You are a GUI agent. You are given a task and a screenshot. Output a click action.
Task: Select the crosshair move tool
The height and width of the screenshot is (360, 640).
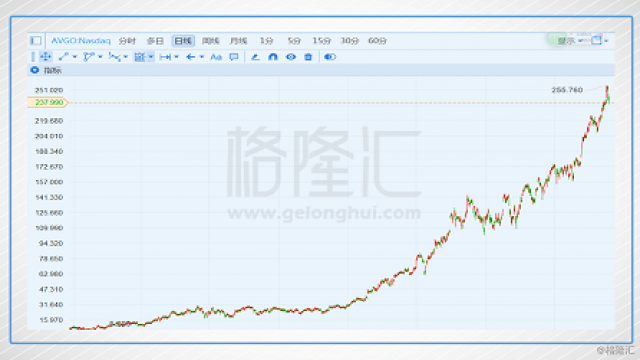click(45, 57)
